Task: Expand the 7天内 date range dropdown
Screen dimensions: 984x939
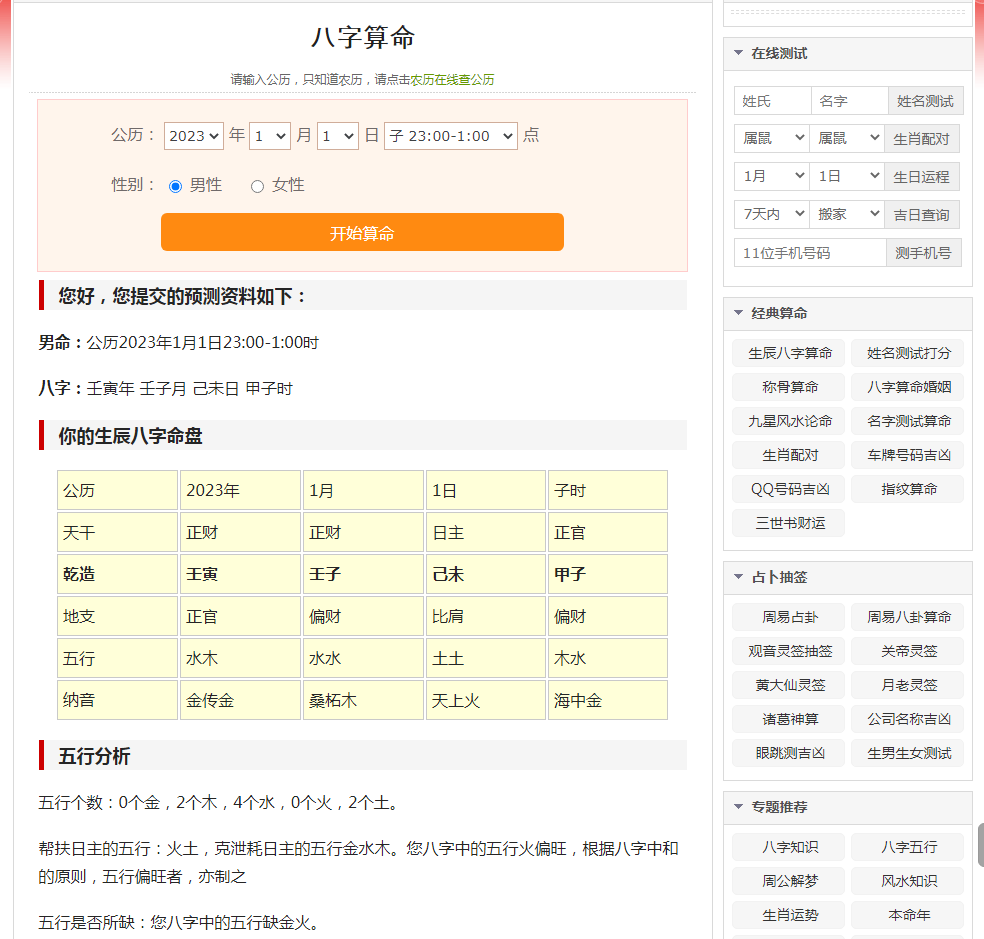Action: point(771,214)
